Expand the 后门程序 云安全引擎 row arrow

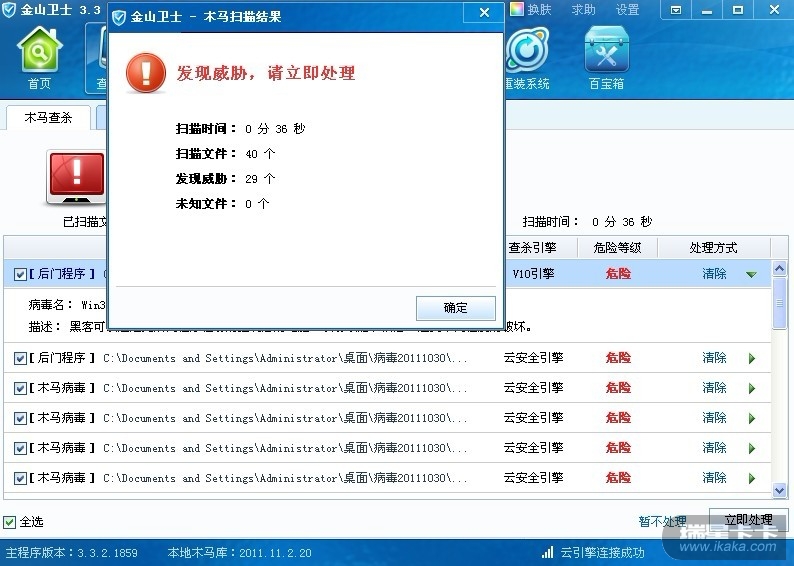click(x=752, y=358)
